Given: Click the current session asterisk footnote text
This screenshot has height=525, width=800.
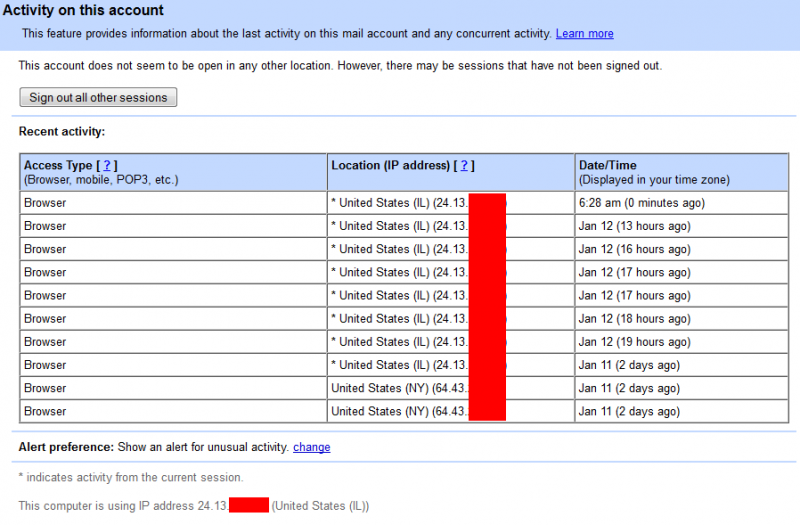Looking at the screenshot, I should point(131,478).
